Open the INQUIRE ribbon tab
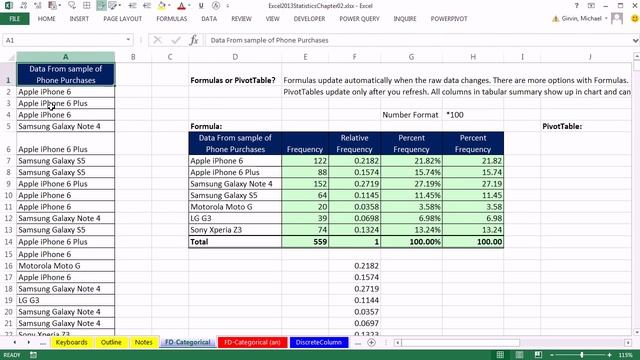The height and width of the screenshot is (360, 640). click(x=405, y=19)
